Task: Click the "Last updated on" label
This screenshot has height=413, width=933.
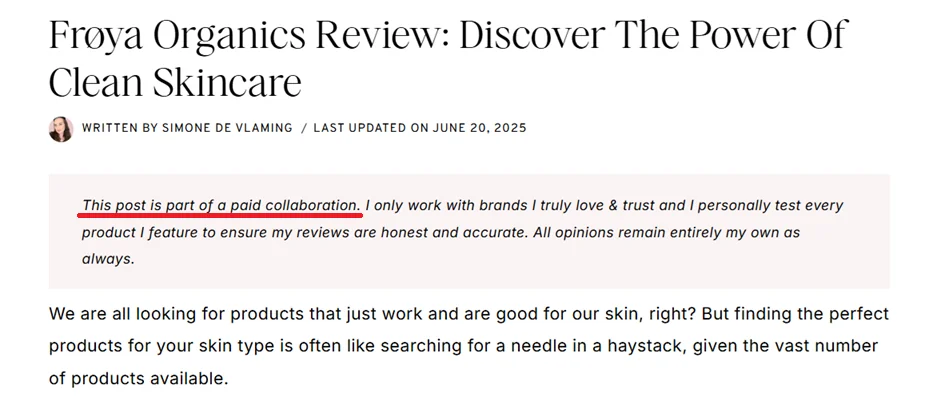Action: [x=367, y=128]
